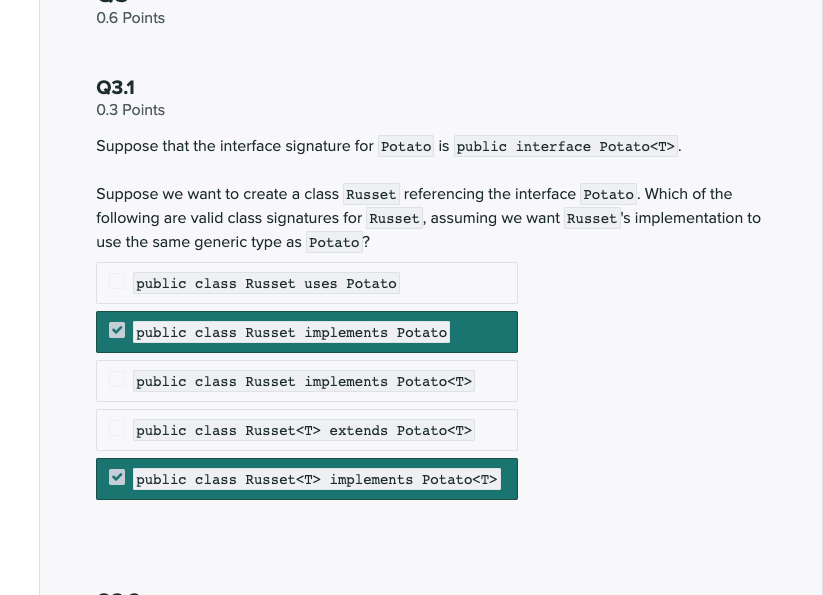823x595 pixels.
Task: Click "Potato" code after "referencing the interface"
Action: point(608,194)
